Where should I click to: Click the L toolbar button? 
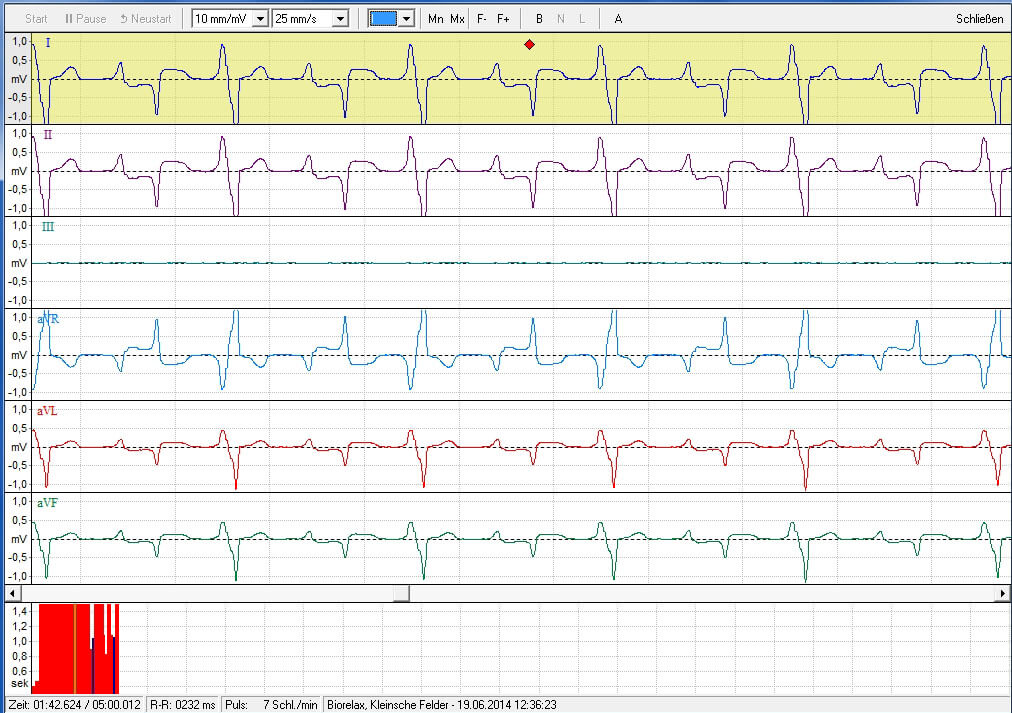[x=582, y=19]
